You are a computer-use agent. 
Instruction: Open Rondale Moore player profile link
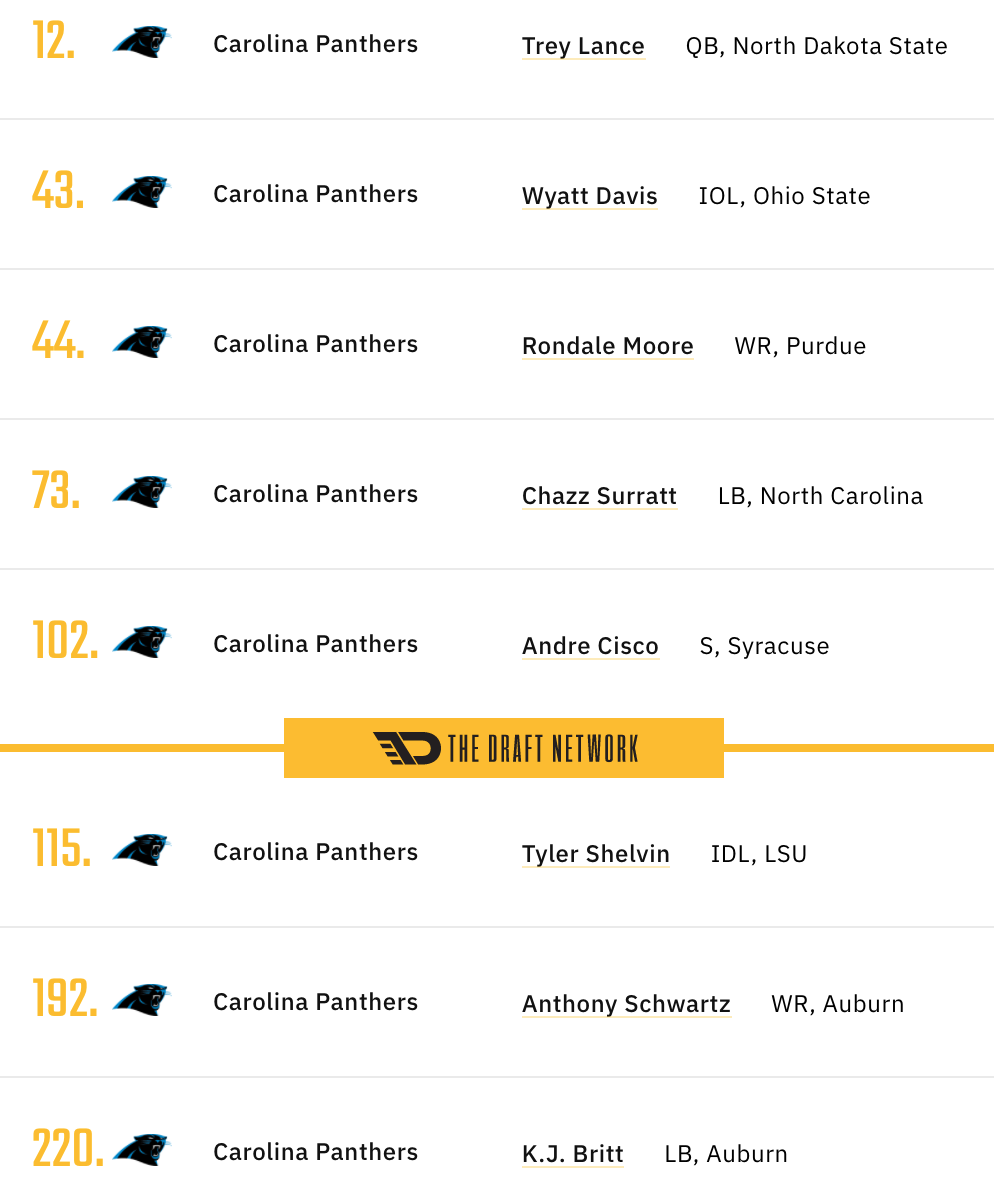pos(608,346)
